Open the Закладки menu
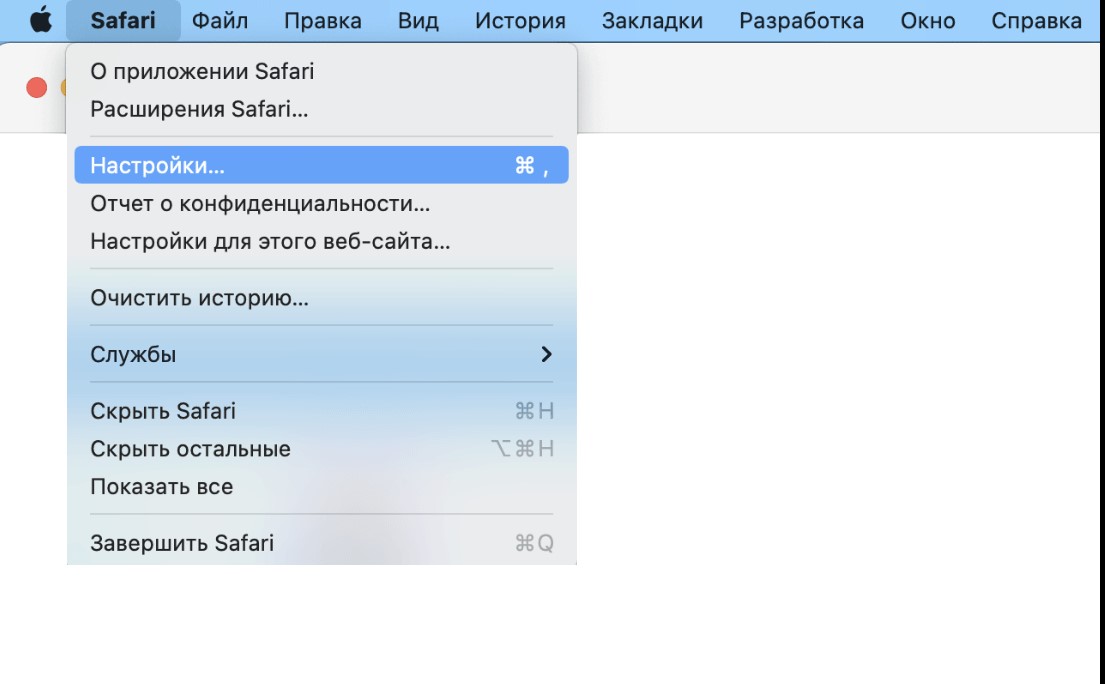Image resolution: width=1105 pixels, height=684 pixels. 652,20
